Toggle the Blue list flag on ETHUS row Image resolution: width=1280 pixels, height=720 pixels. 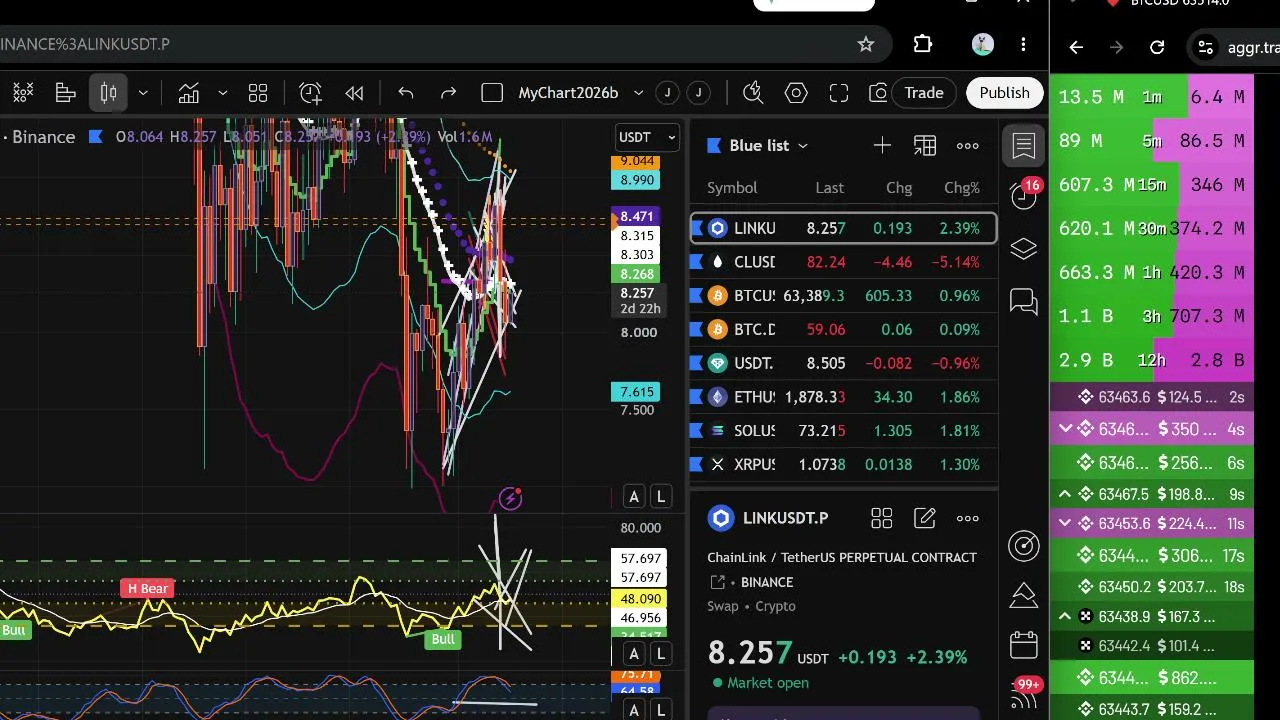(696, 397)
